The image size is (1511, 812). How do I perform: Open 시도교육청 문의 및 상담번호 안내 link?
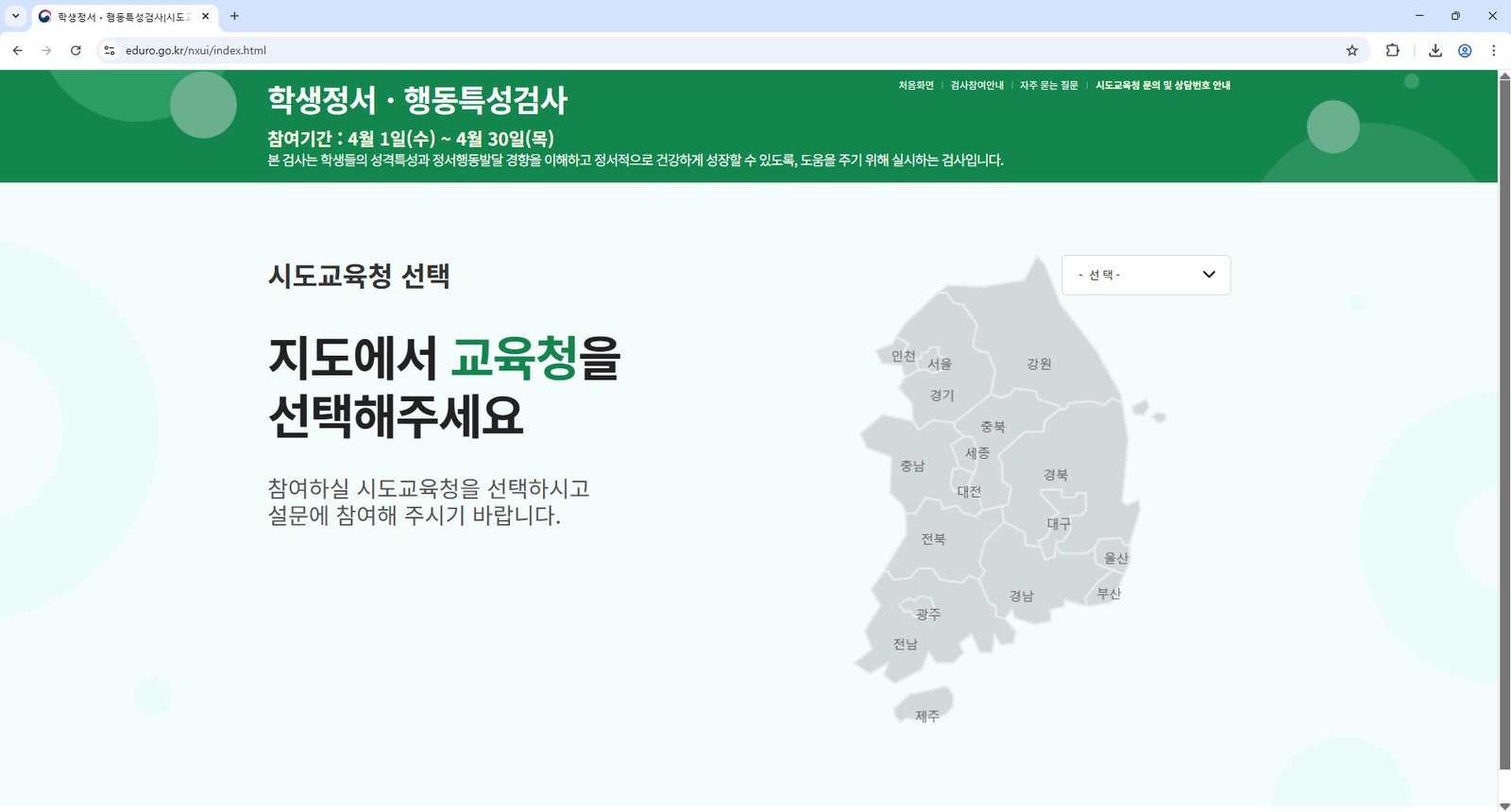click(x=1163, y=86)
